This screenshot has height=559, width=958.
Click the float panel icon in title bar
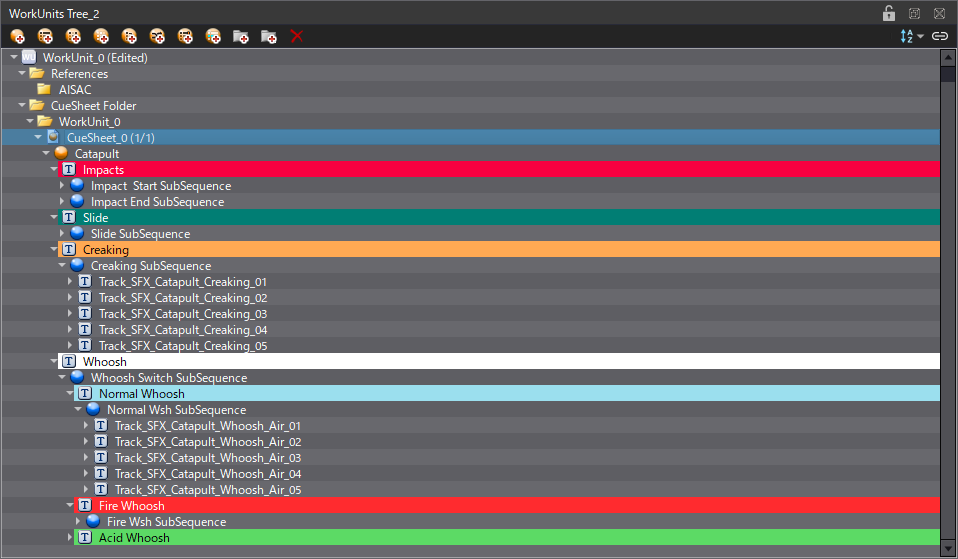pos(915,13)
